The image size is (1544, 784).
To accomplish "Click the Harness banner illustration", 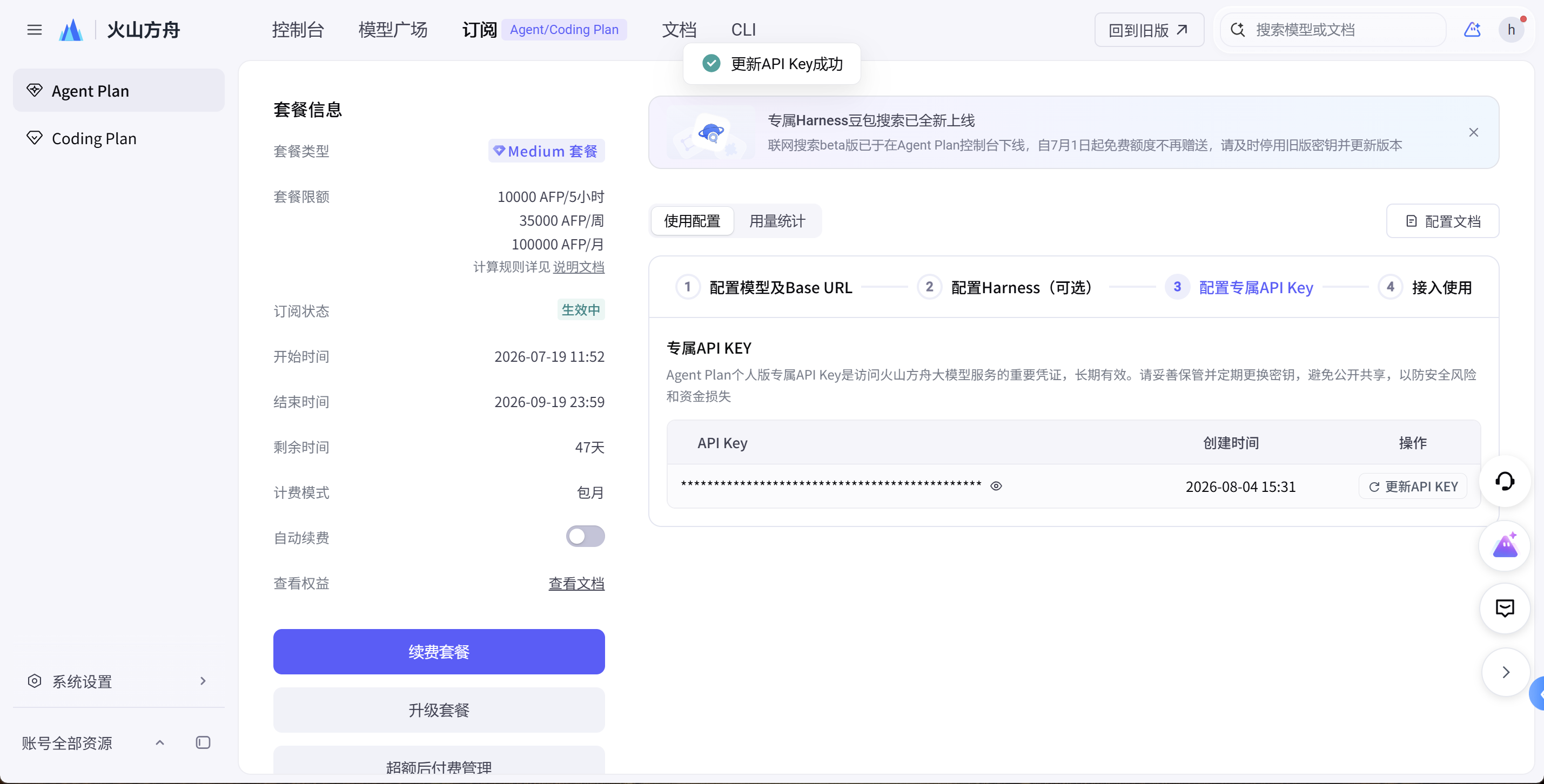I will tap(711, 132).
